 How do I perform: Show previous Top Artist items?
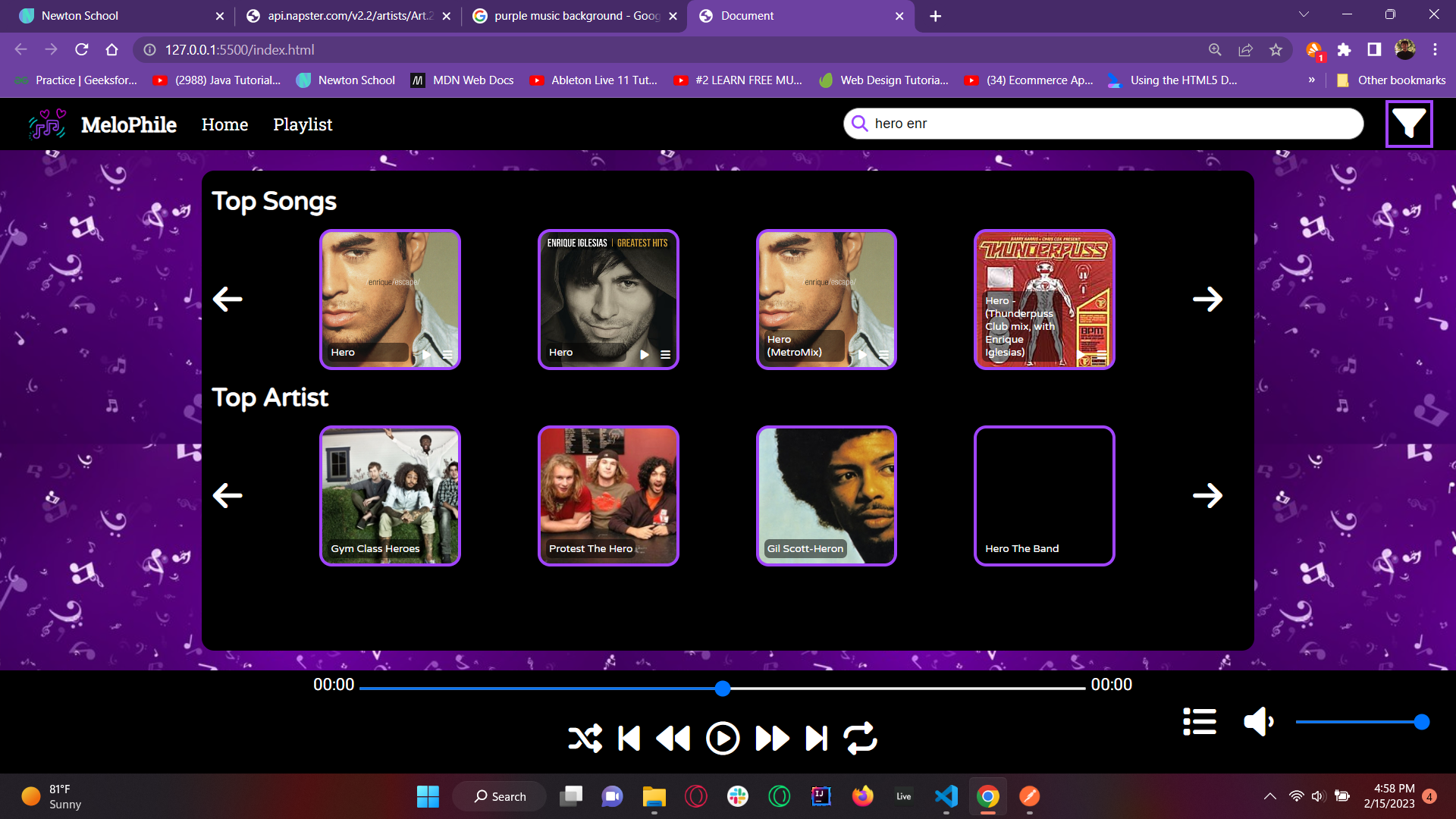click(x=227, y=495)
